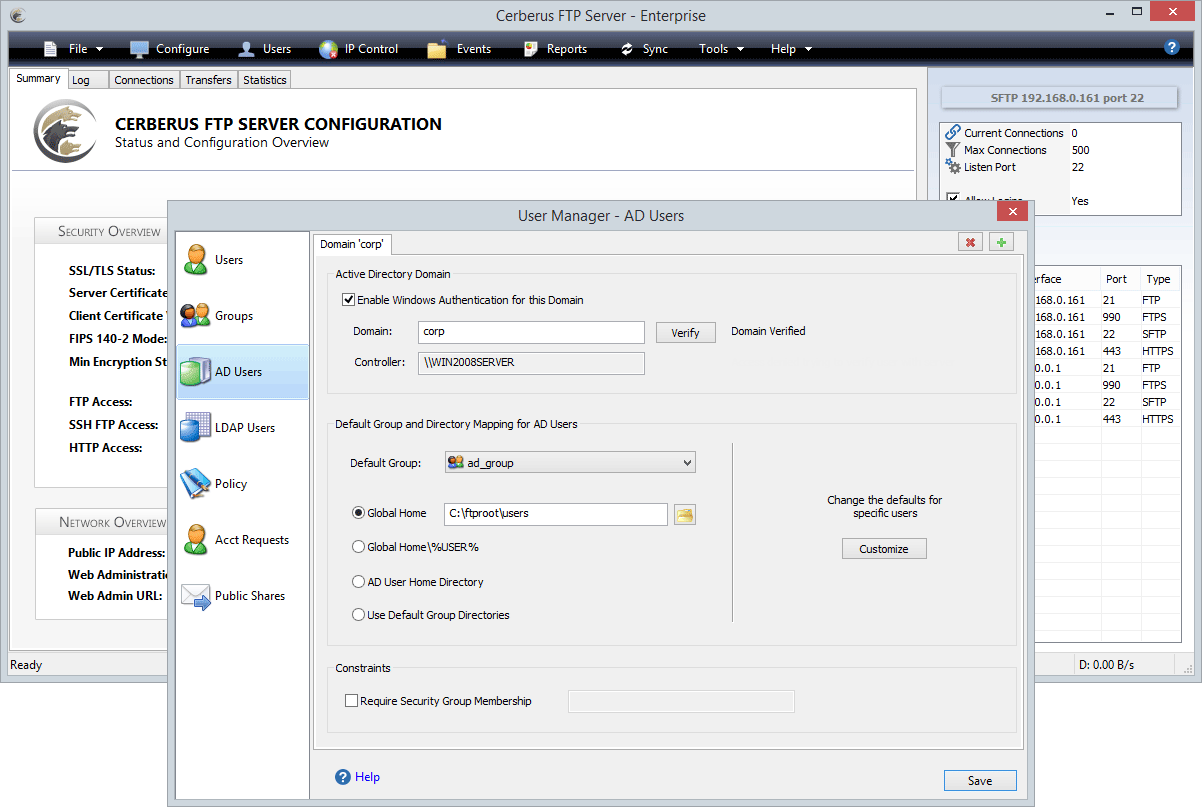Enable Windows Authentication for this Domain checkbox
1202x807 pixels.
[349, 300]
